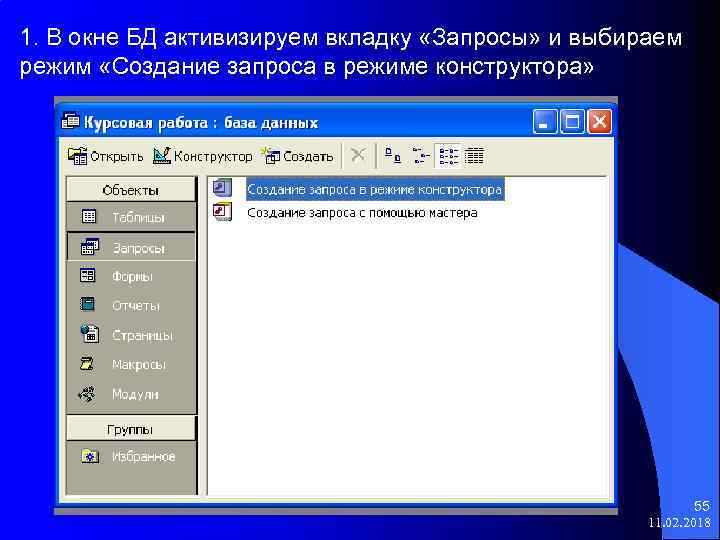Collapse the Объекты panel header
Viewport: 720px width, 540px height.
131,190
